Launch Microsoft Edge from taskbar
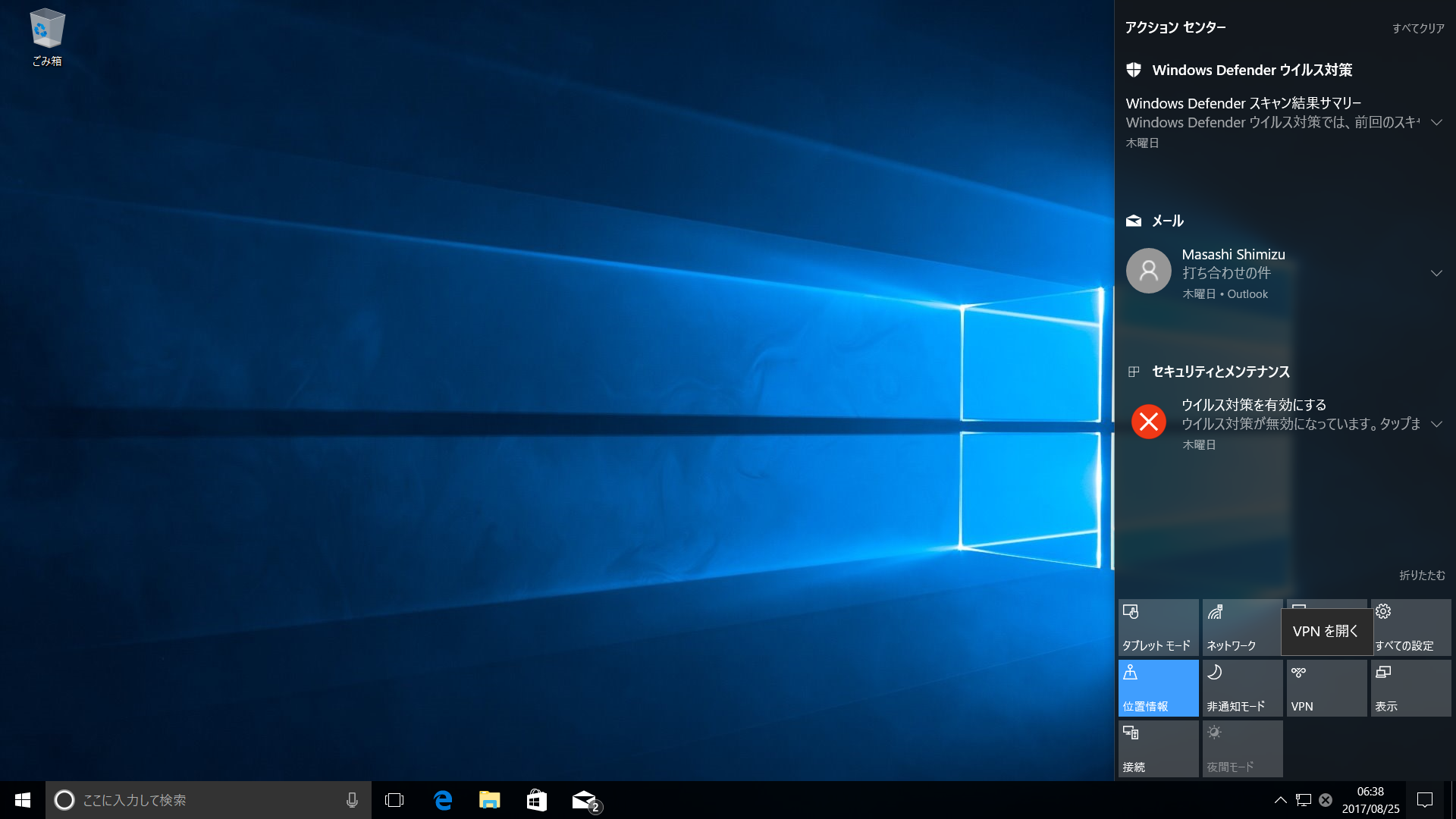 coord(443,800)
